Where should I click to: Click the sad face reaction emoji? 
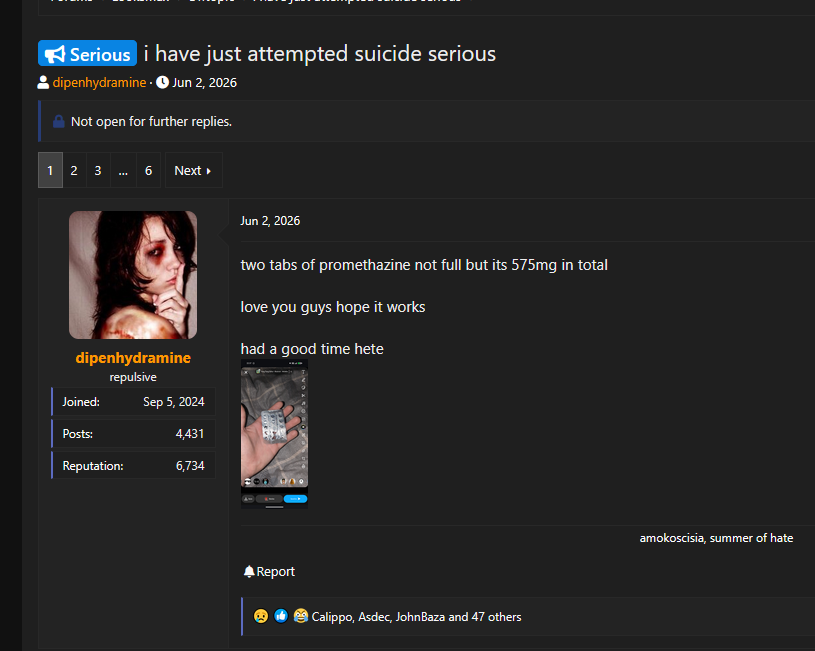pyautogui.click(x=261, y=616)
